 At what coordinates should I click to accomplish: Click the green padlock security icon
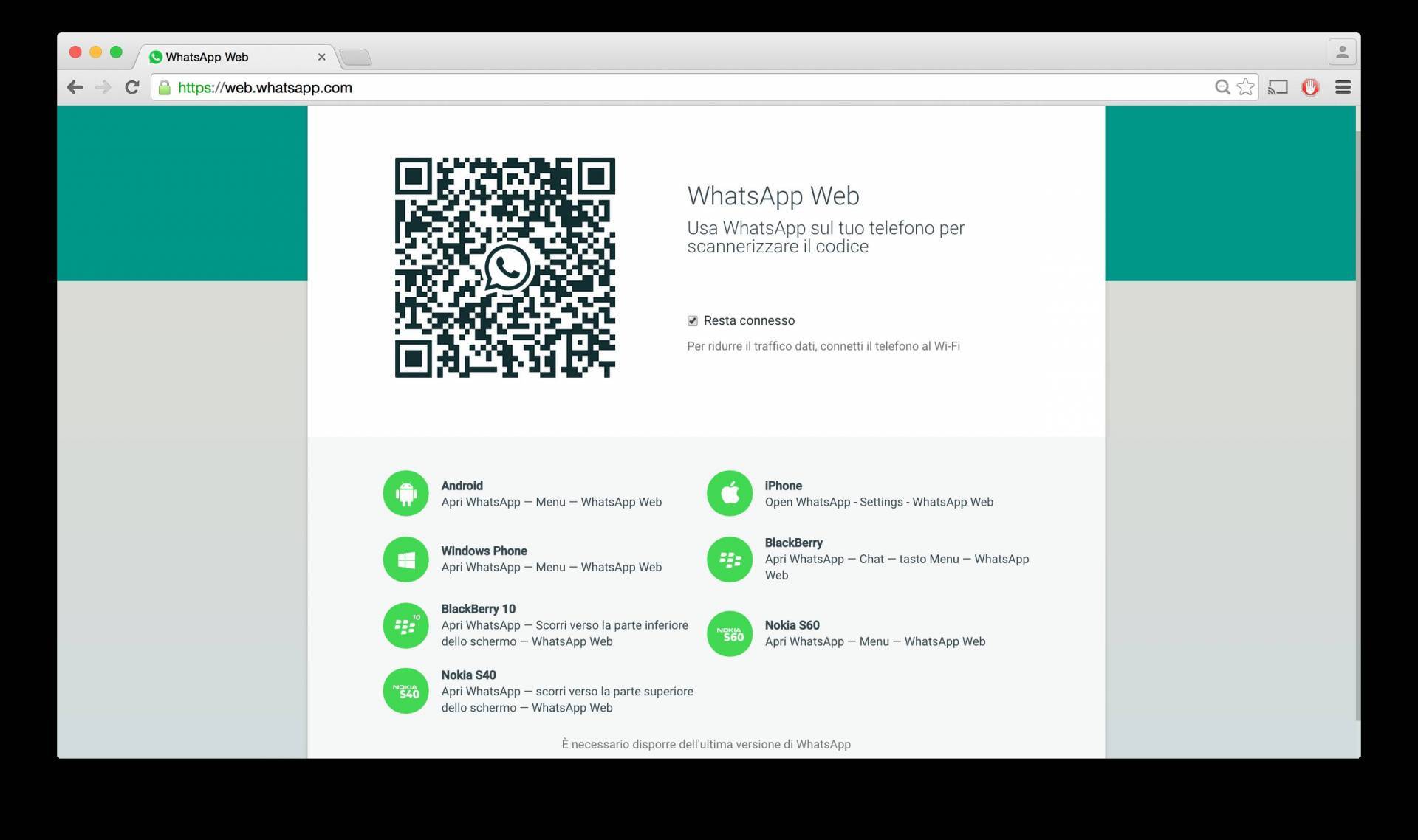(x=165, y=88)
